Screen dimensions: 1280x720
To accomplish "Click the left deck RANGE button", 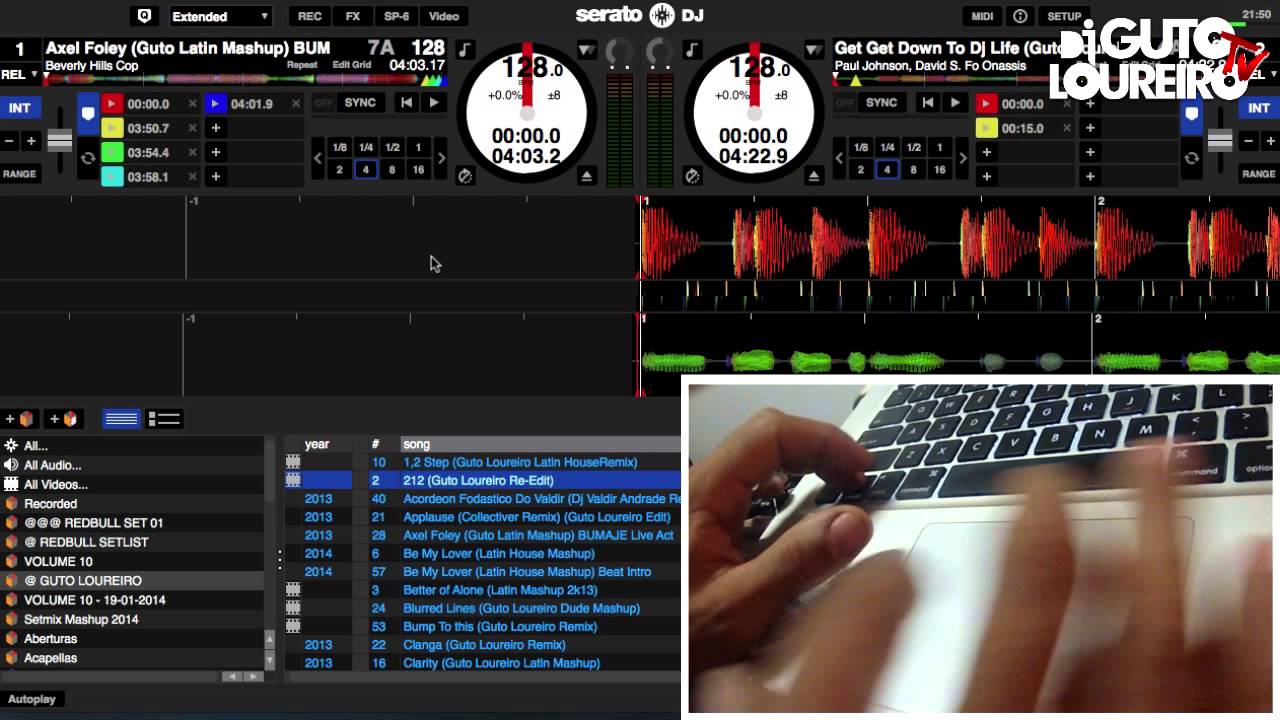I will click(x=19, y=174).
